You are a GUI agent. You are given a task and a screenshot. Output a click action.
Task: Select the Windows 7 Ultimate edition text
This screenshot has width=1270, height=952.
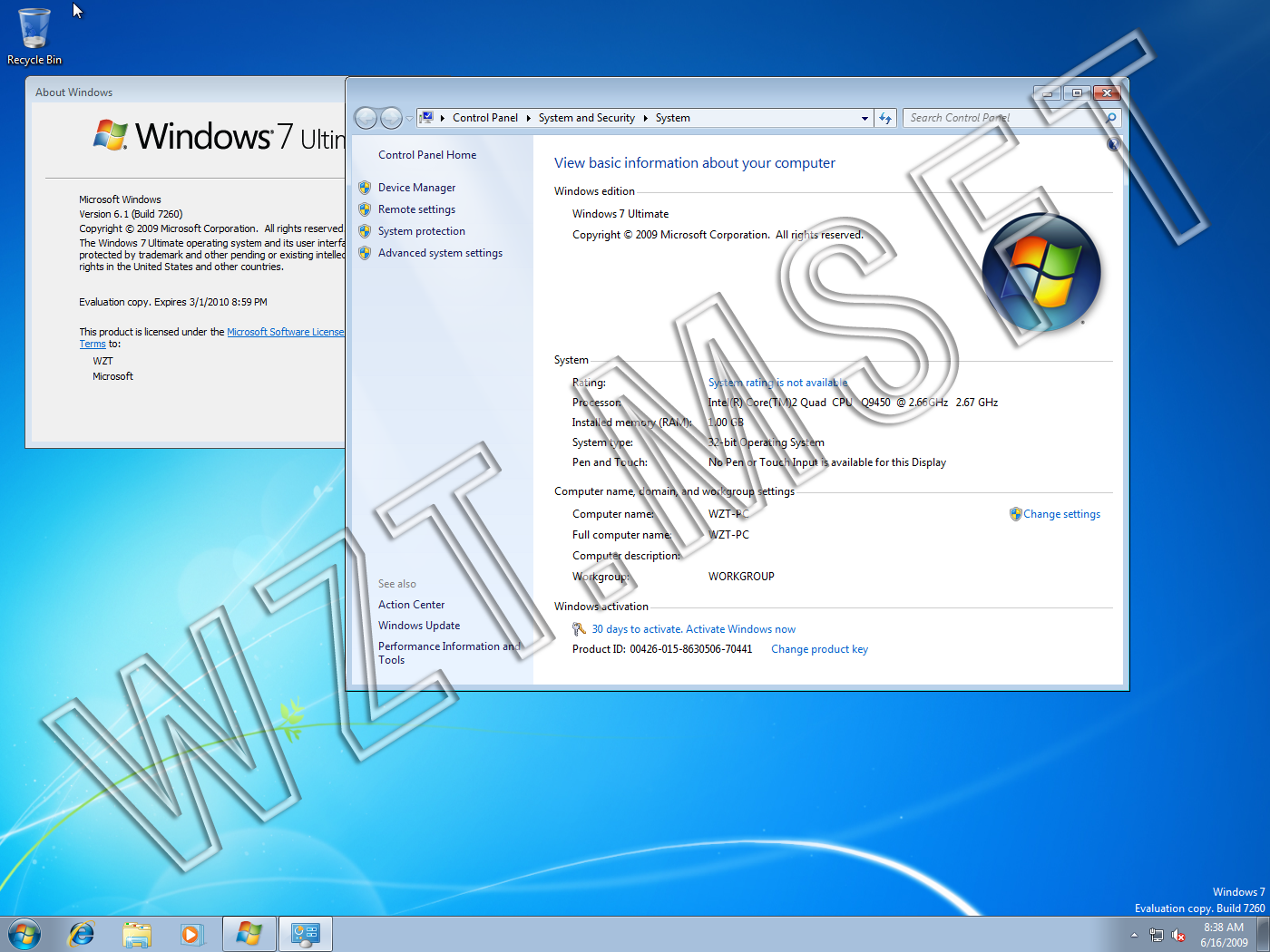point(620,214)
